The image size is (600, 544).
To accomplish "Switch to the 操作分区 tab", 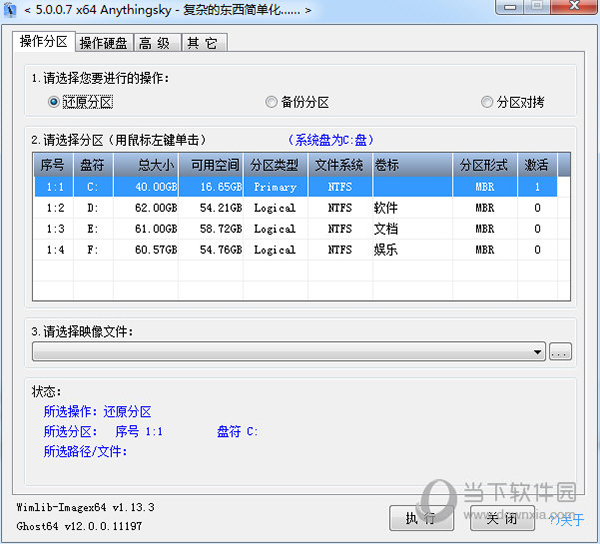I will (x=44, y=41).
